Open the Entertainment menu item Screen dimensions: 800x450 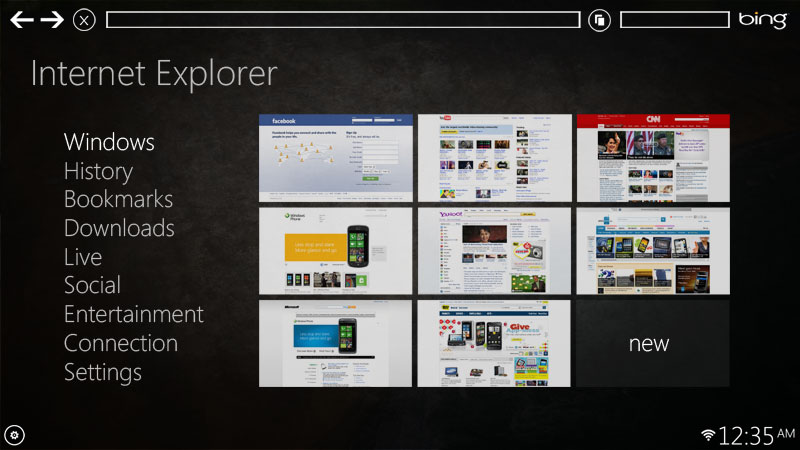click(133, 314)
